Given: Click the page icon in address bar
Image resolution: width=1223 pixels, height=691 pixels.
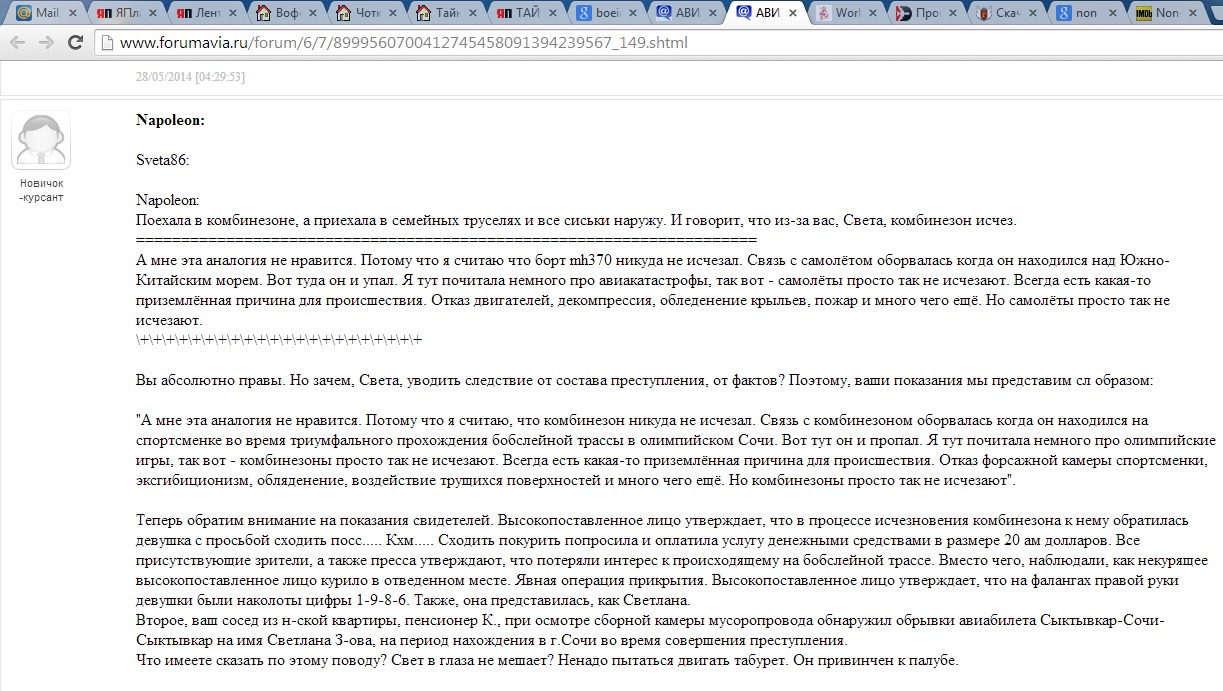Looking at the screenshot, I should point(107,43).
